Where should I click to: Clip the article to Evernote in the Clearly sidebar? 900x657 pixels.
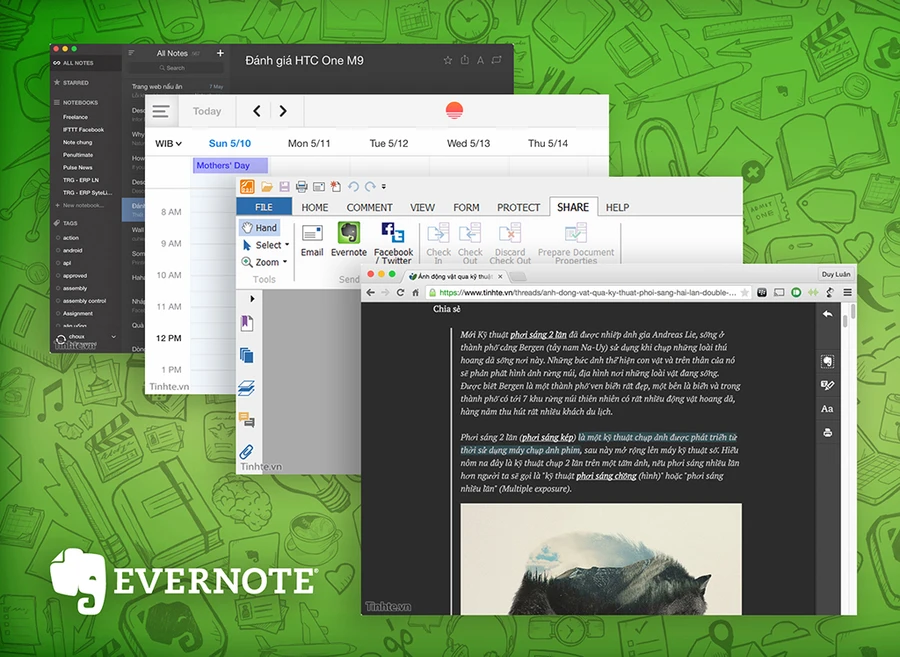coord(827,361)
